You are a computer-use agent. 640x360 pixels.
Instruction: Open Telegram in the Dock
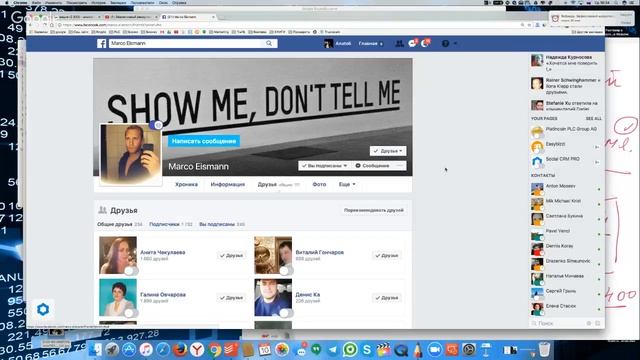point(333,350)
